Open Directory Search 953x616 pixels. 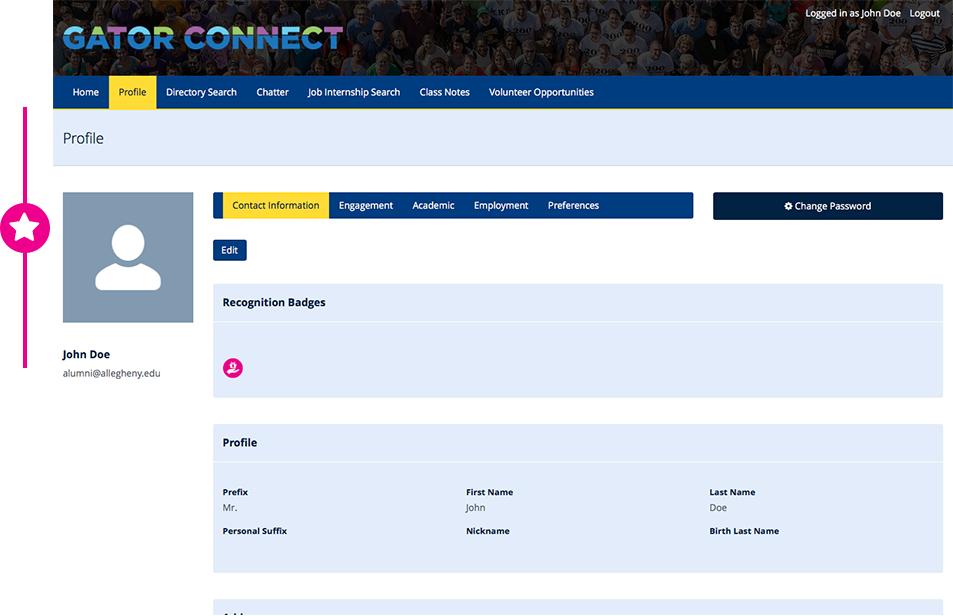click(201, 92)
